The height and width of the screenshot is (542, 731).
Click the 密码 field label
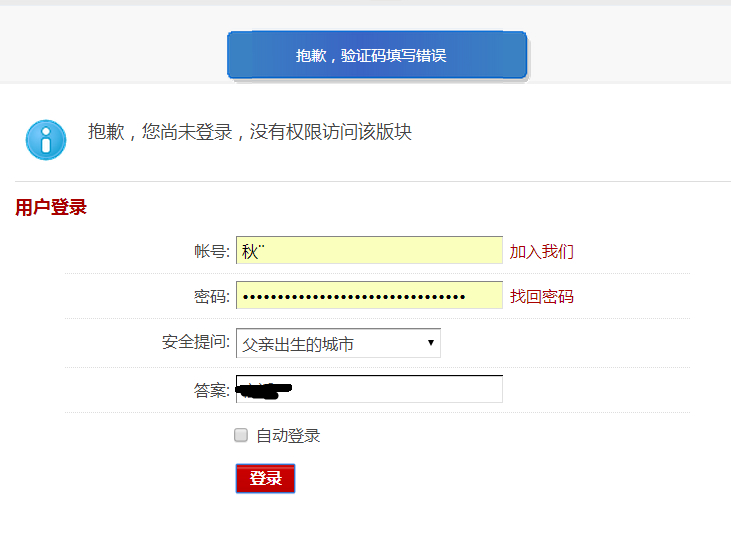coord(212,297)
